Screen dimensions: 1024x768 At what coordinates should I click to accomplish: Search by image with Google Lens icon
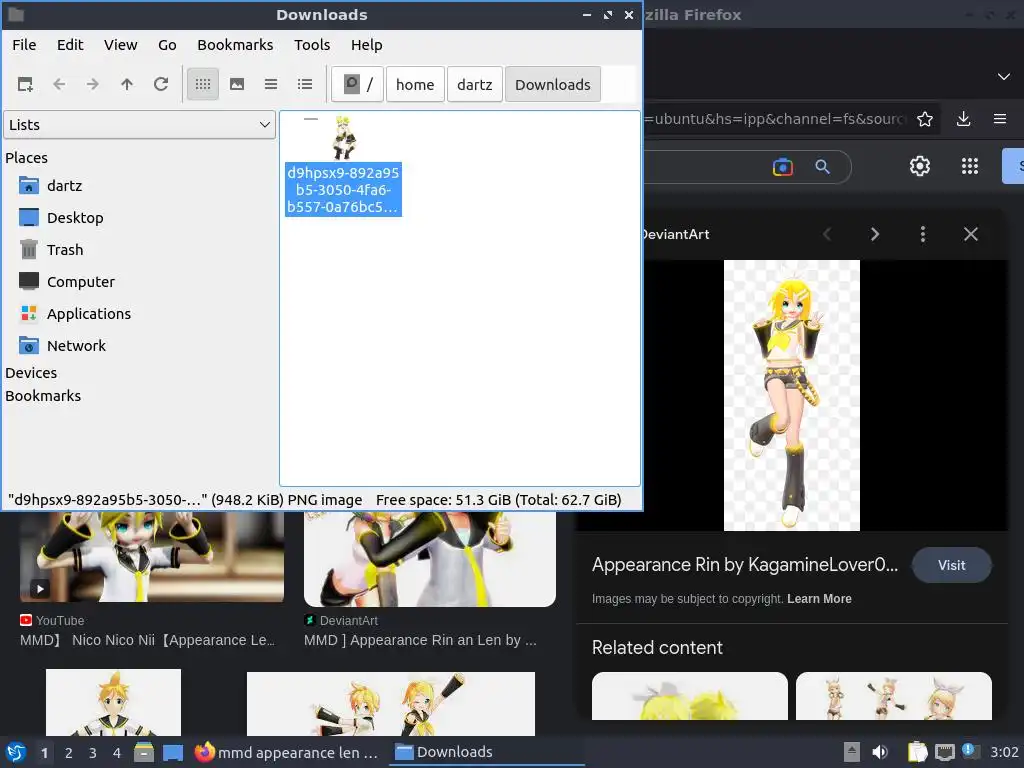[x=783, y=167]
